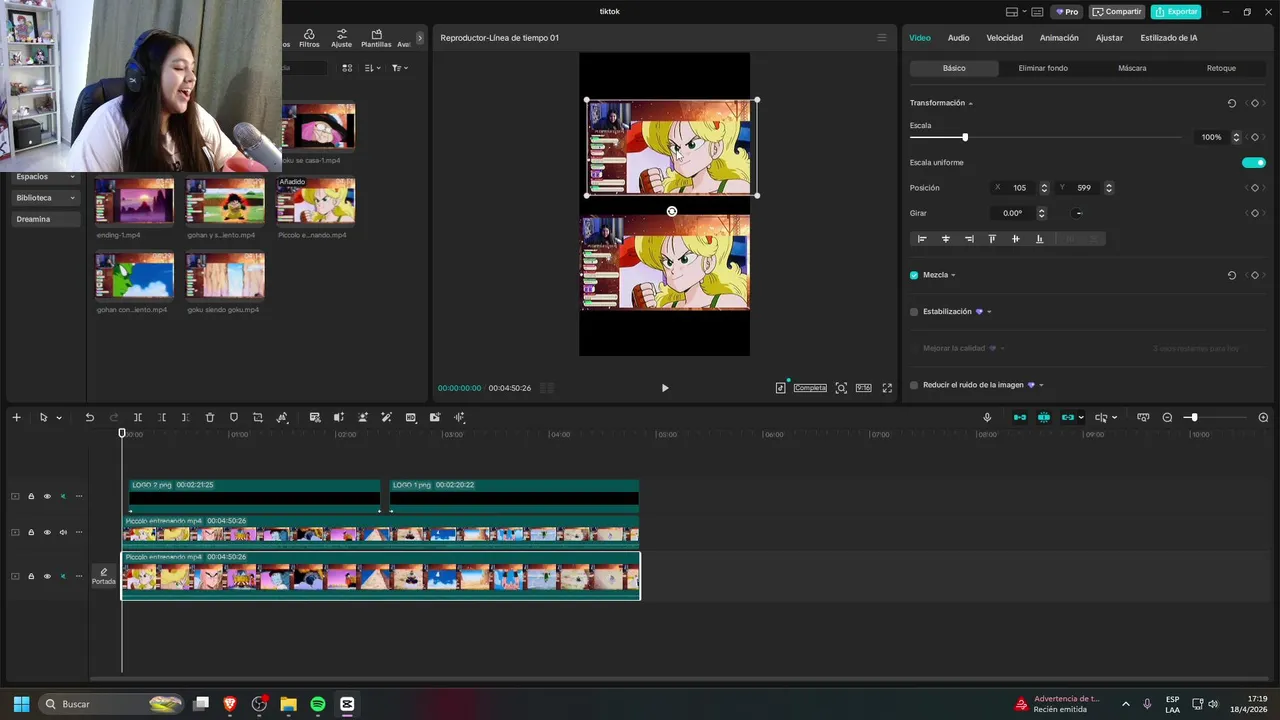Add keyframe diamond for Posición
1280x720 pixels.
1255,188
